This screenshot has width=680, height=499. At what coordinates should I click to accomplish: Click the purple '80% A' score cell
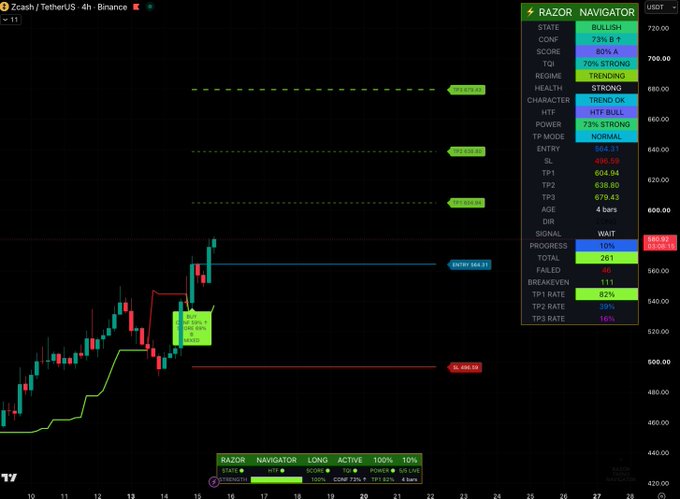click(606, 52)
